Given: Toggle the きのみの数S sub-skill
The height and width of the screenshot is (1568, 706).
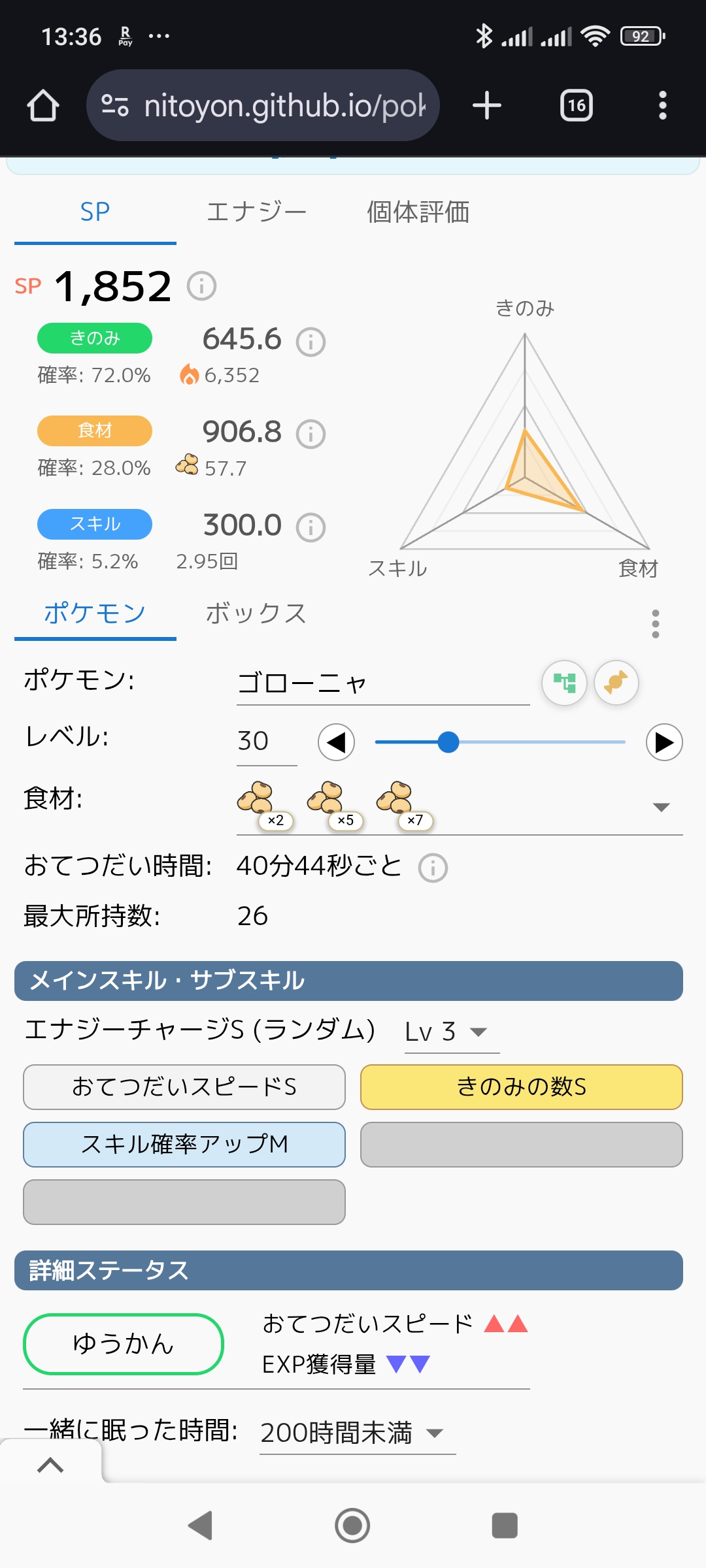Looking at the screenshot, I should click(x=521, y=1087).
